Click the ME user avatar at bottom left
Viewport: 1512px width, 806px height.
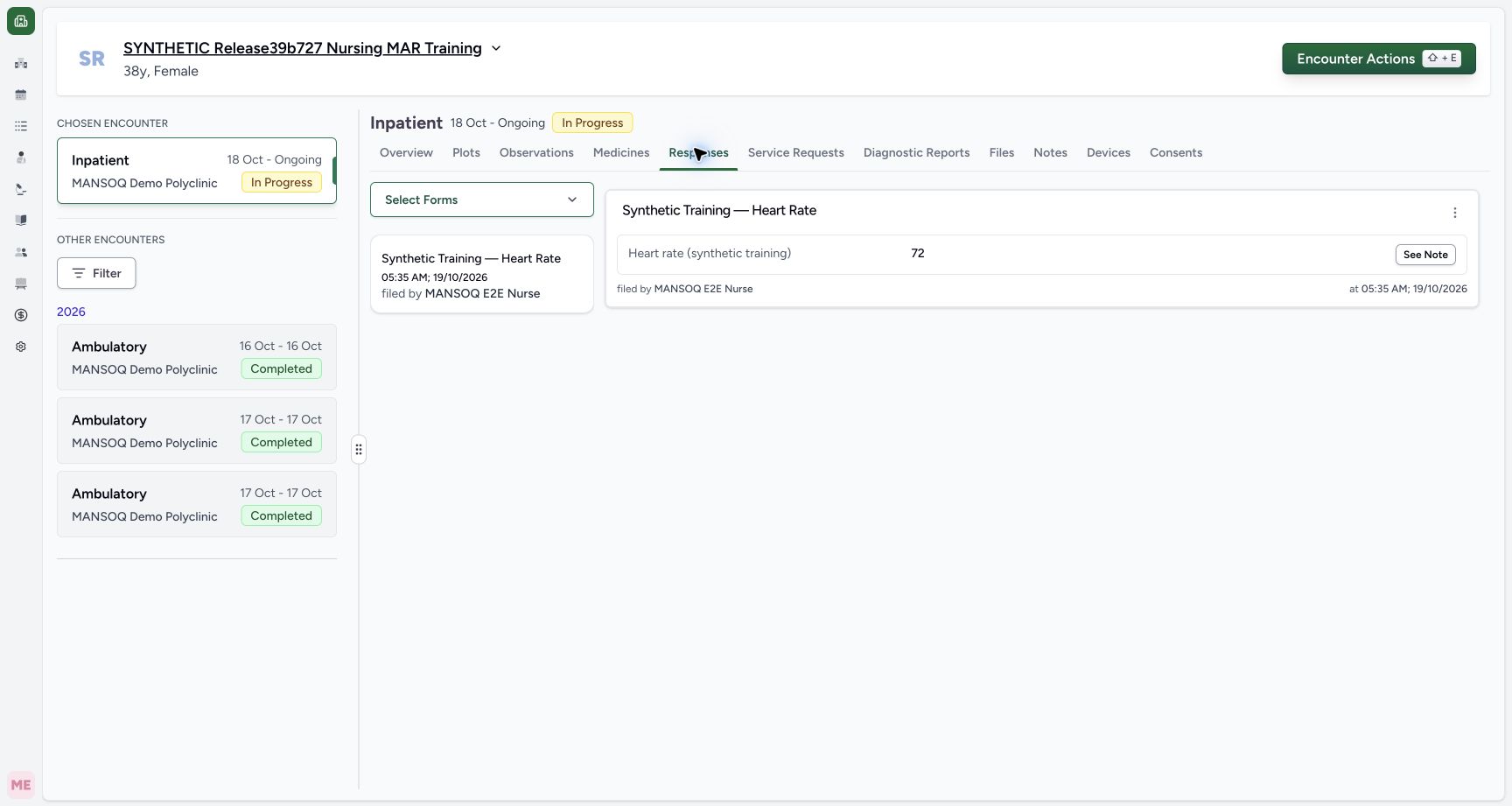(x=21, y=785)
